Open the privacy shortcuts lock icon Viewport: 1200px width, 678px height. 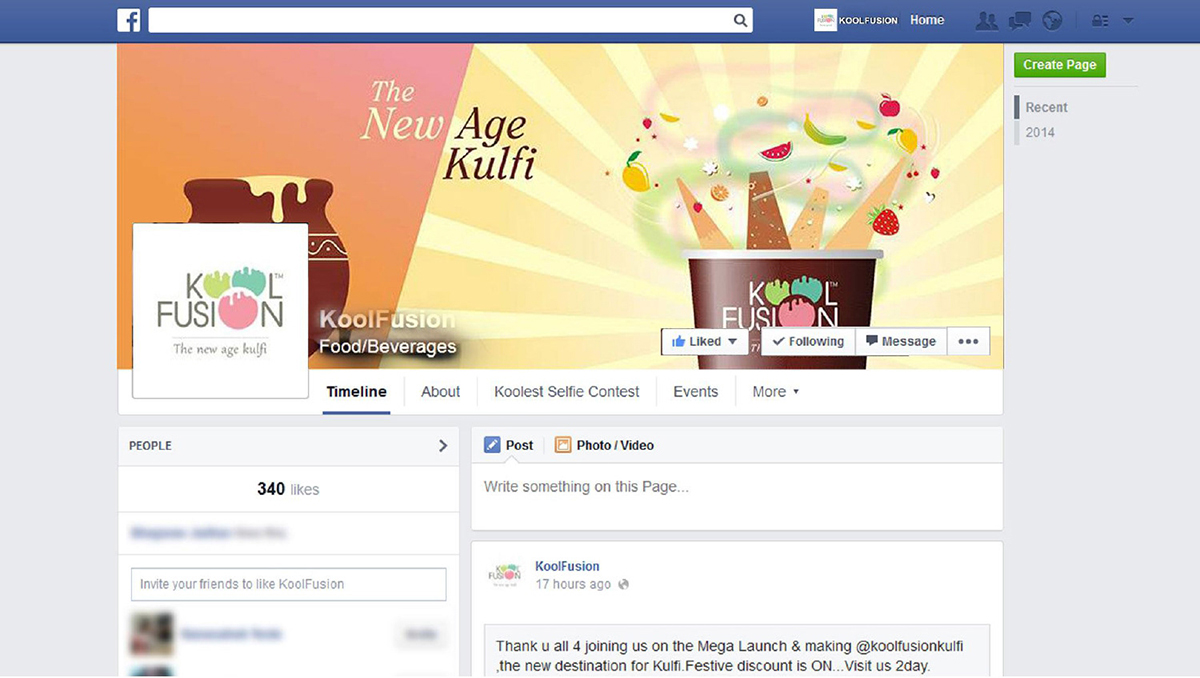[1100, 20]
